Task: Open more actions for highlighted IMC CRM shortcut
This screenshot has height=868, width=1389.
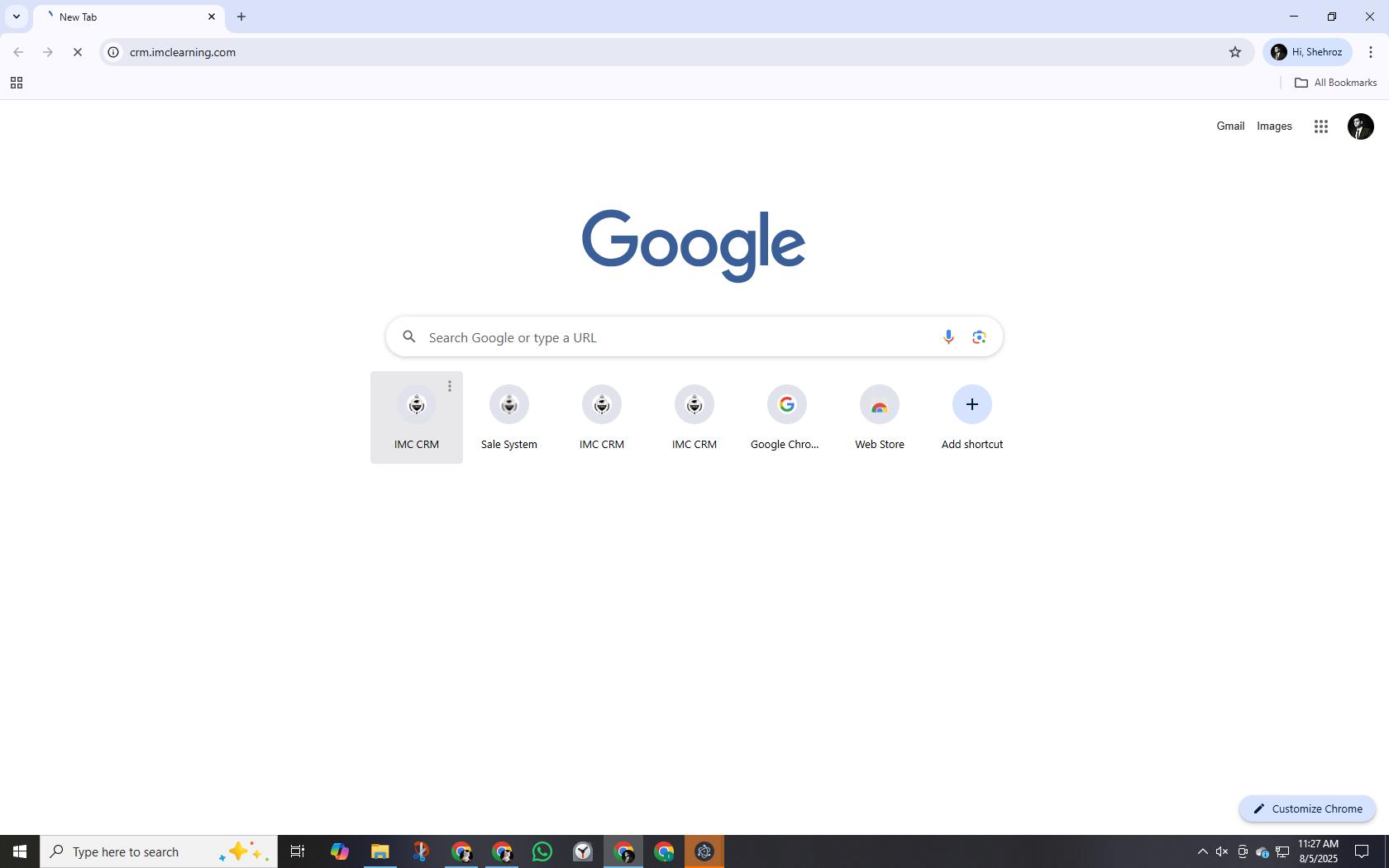Action: point(450,386)
